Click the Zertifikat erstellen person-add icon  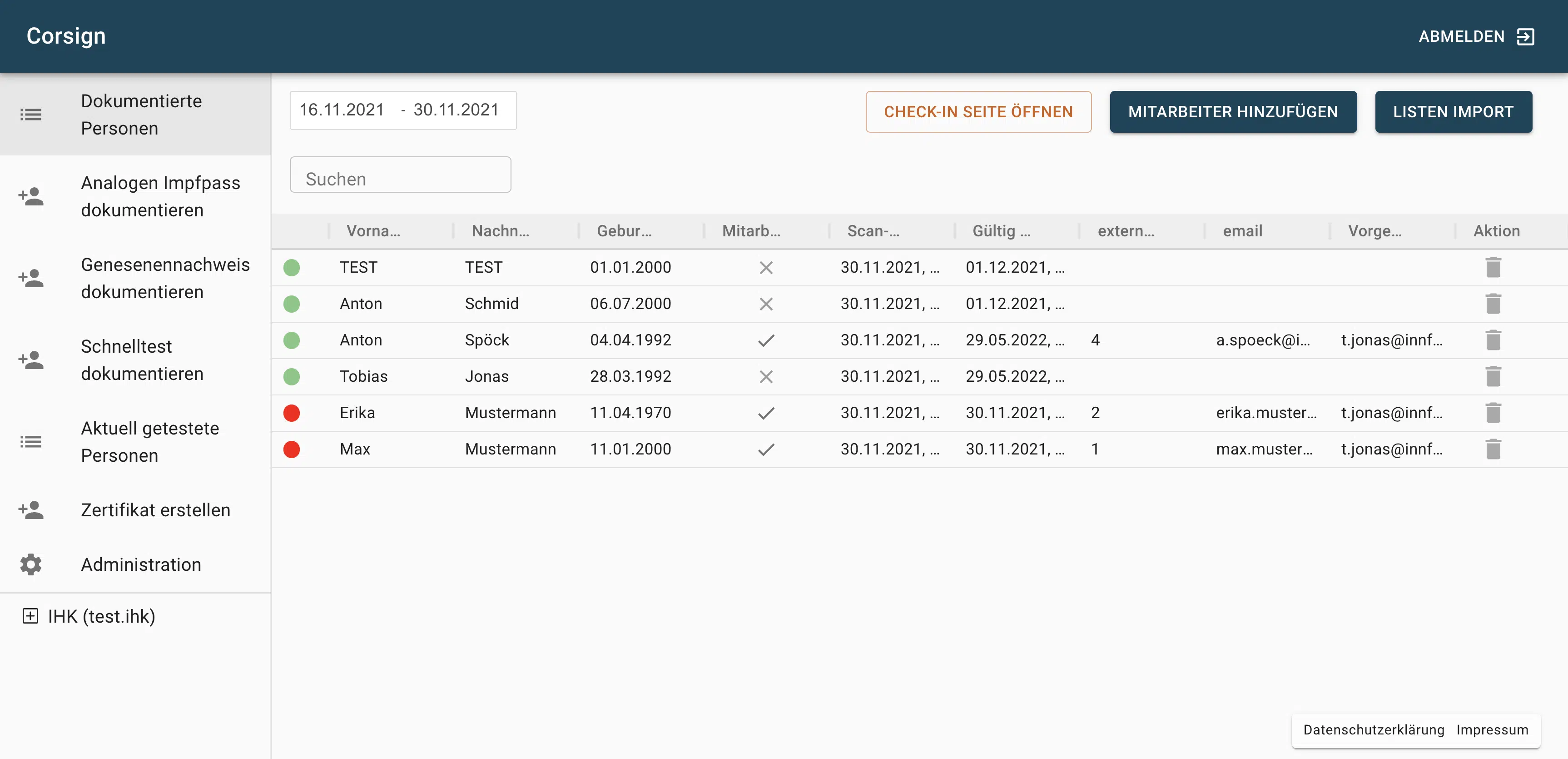point(30,510)
